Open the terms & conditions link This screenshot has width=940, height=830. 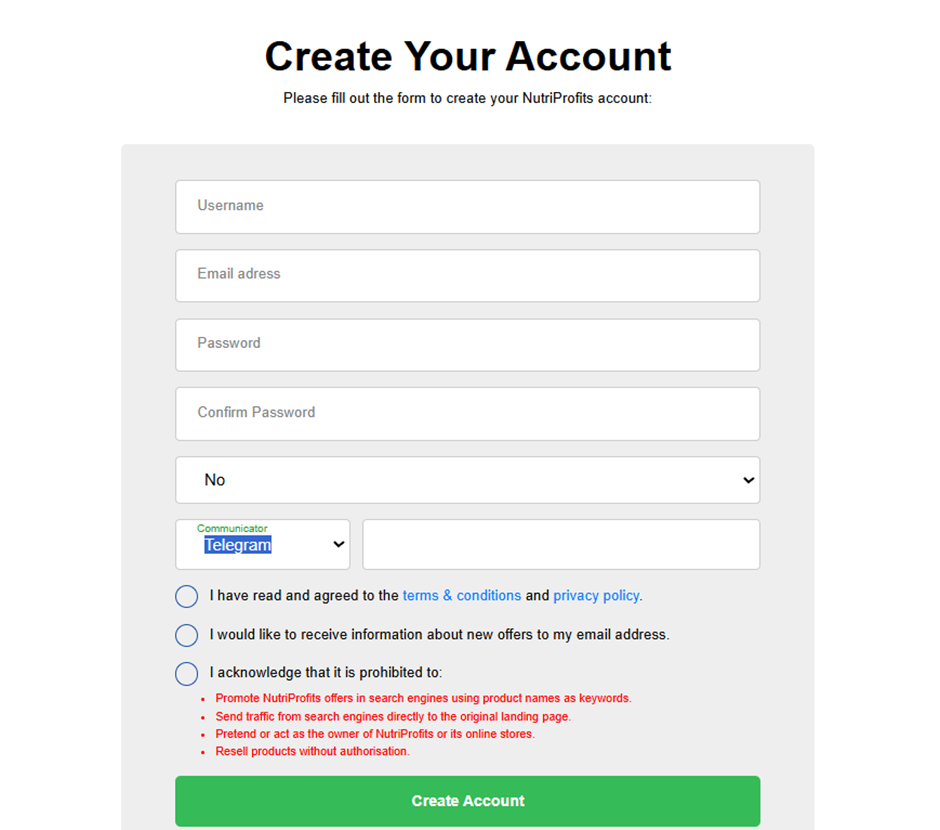coord(461,596)
